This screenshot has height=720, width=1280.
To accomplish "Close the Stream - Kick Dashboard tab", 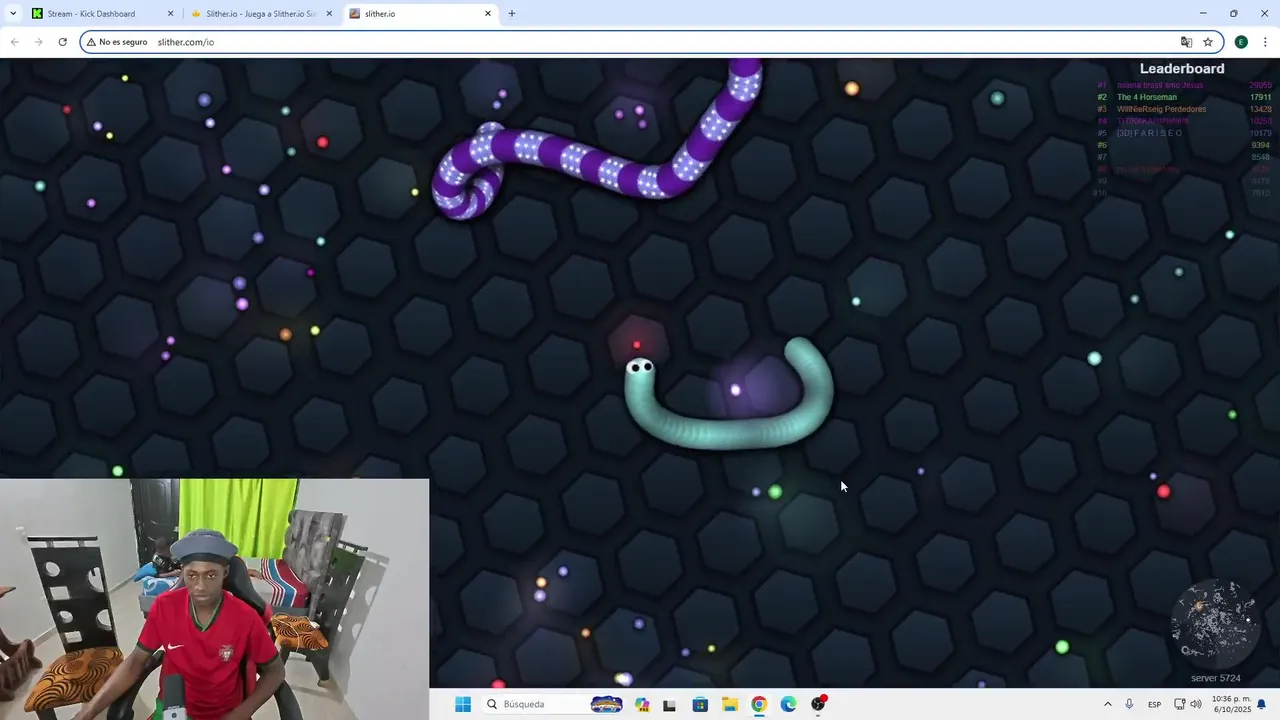I will pos(170,14).
